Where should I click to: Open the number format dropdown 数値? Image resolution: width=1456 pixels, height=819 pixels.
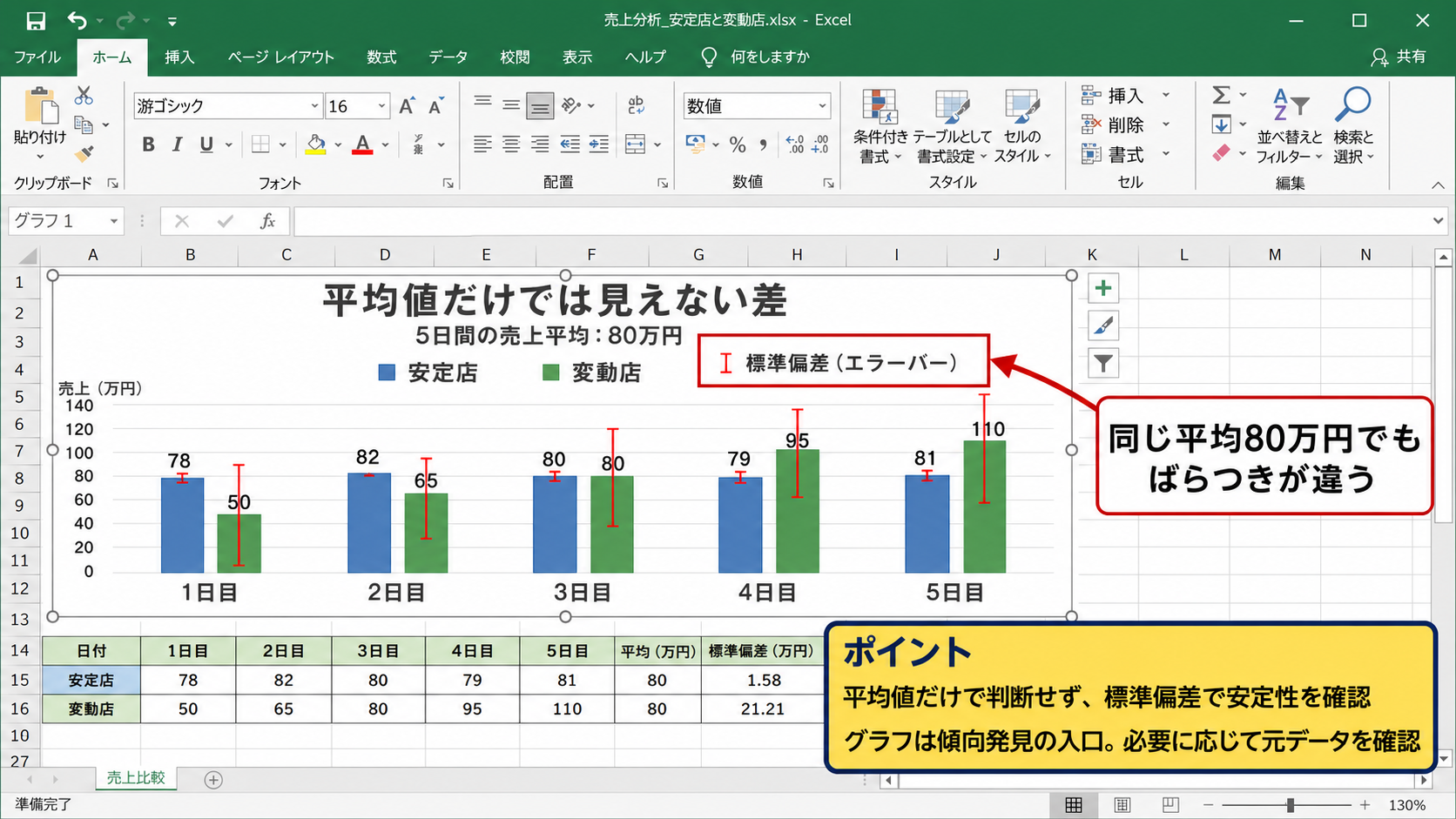(x=821, y=106)
